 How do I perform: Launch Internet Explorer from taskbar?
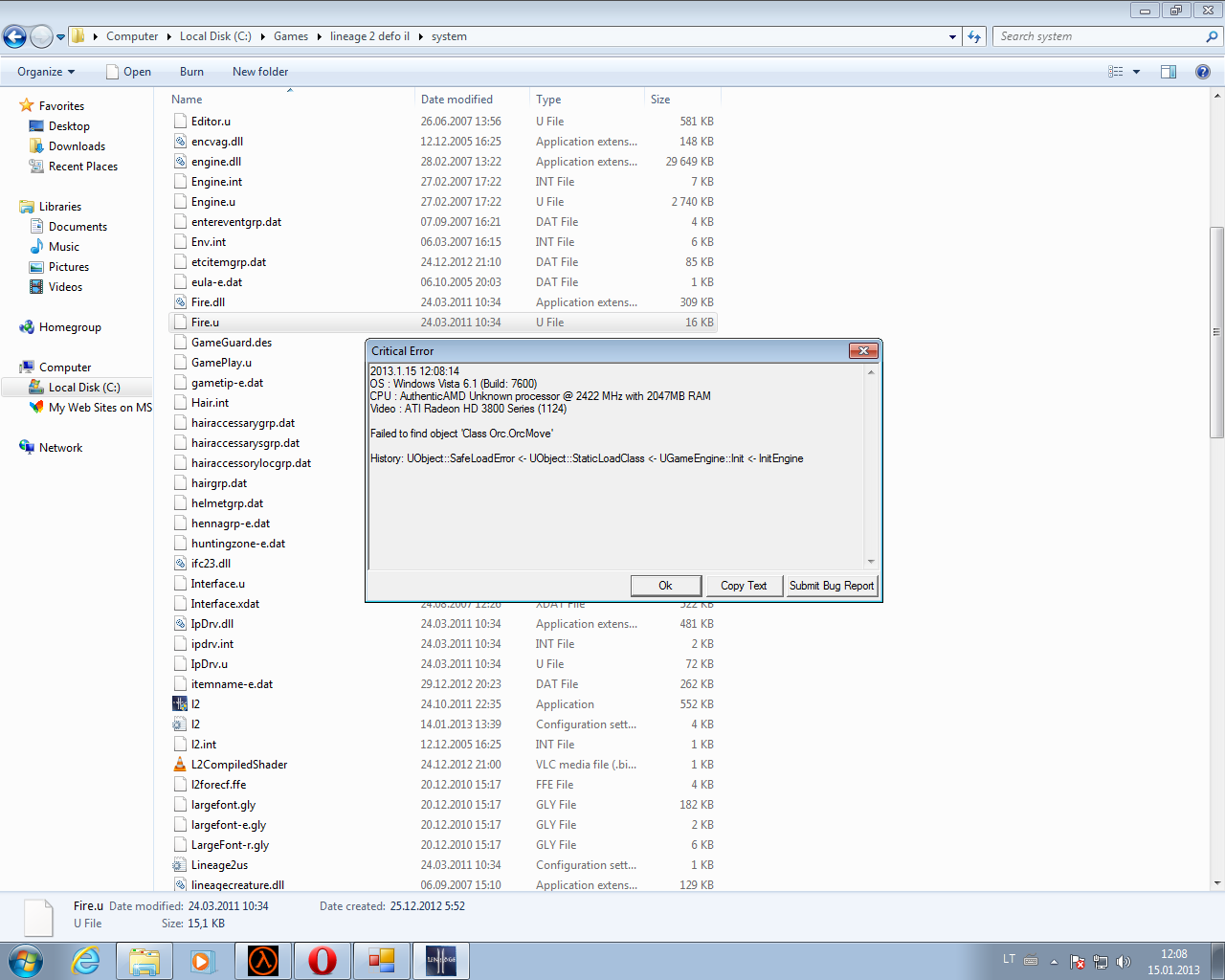click(x=86, y=961)
